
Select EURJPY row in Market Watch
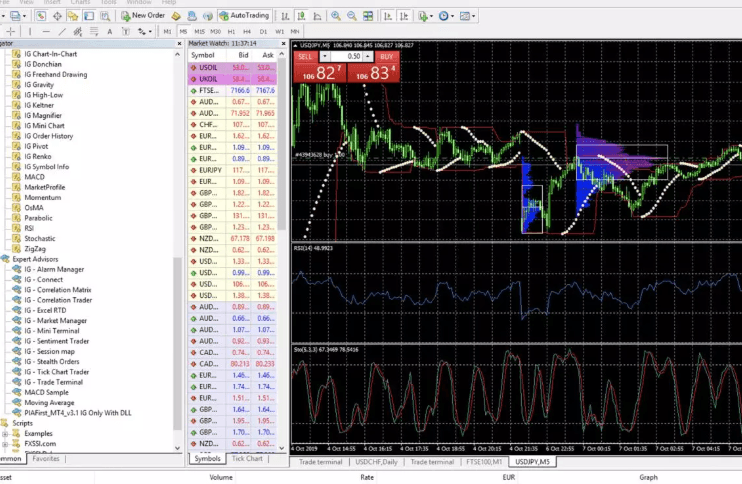coord(232,170)
